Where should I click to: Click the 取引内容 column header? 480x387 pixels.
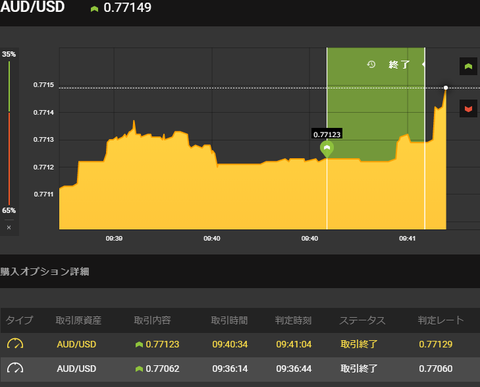(152, 320)
